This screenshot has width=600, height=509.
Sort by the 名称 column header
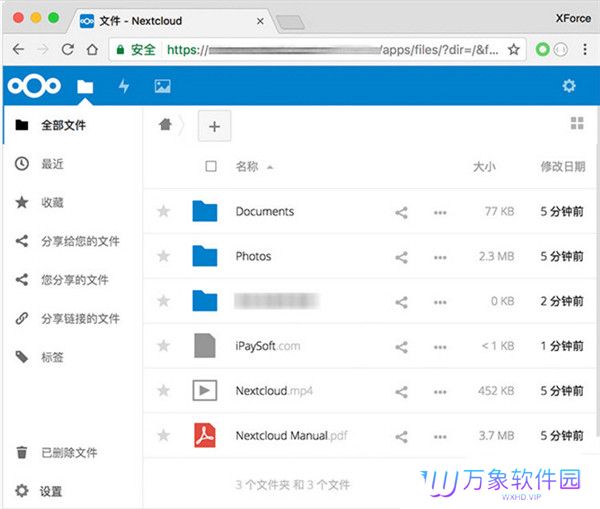(247, 166)
